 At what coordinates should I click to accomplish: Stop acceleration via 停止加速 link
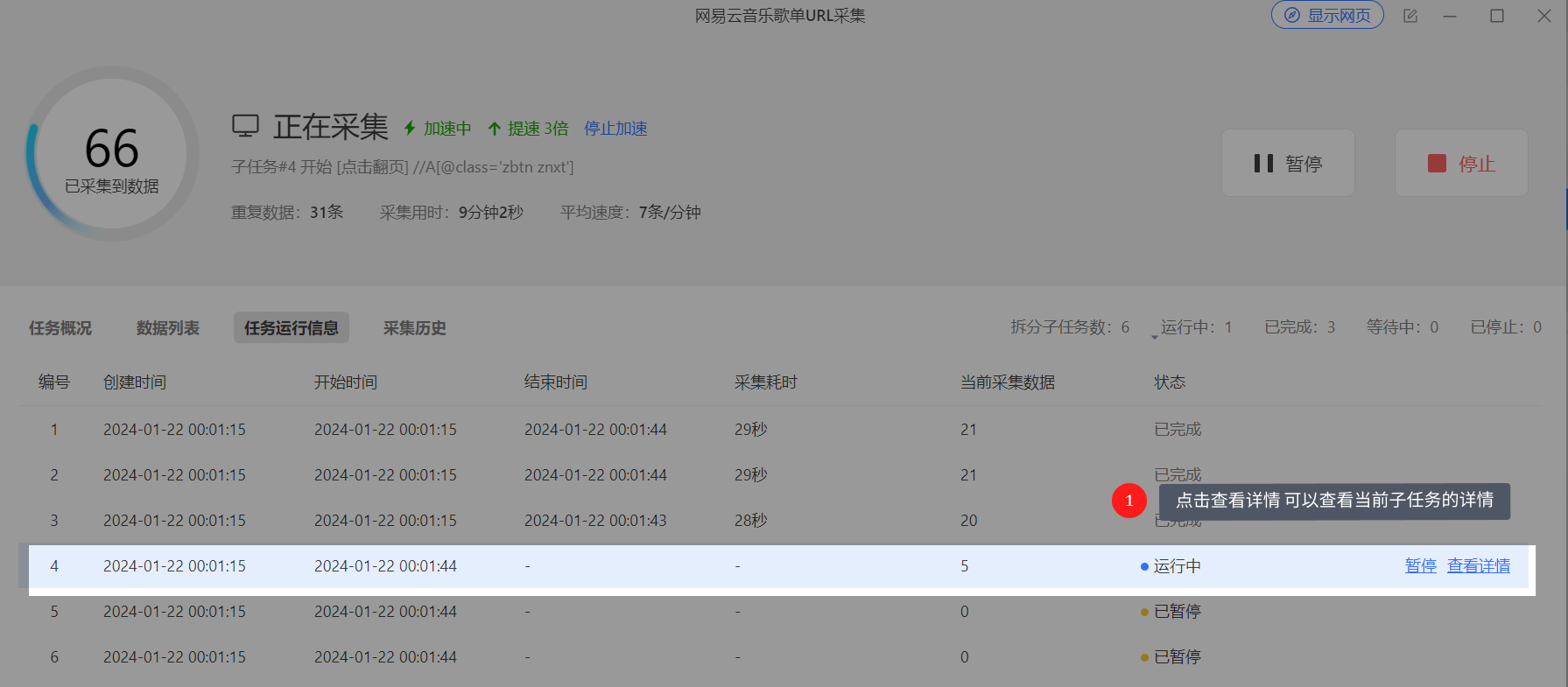(615, 129)
